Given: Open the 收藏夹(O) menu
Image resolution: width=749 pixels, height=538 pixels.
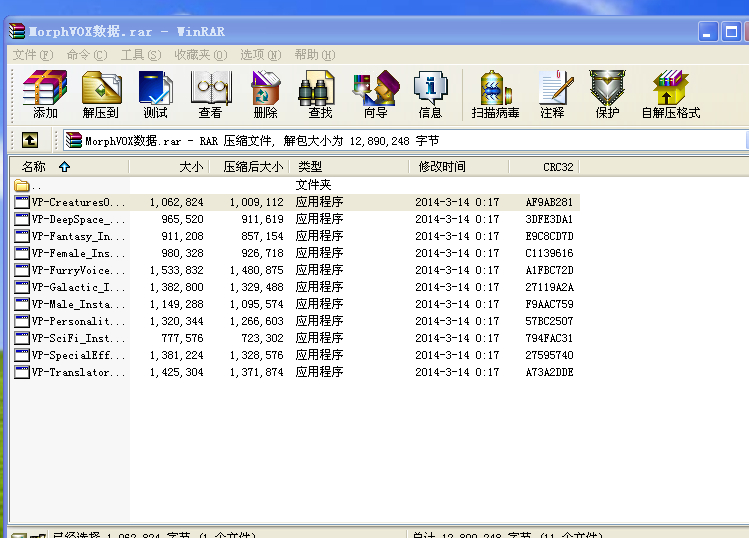Looking at the screenshot, I should pos(201,55).
